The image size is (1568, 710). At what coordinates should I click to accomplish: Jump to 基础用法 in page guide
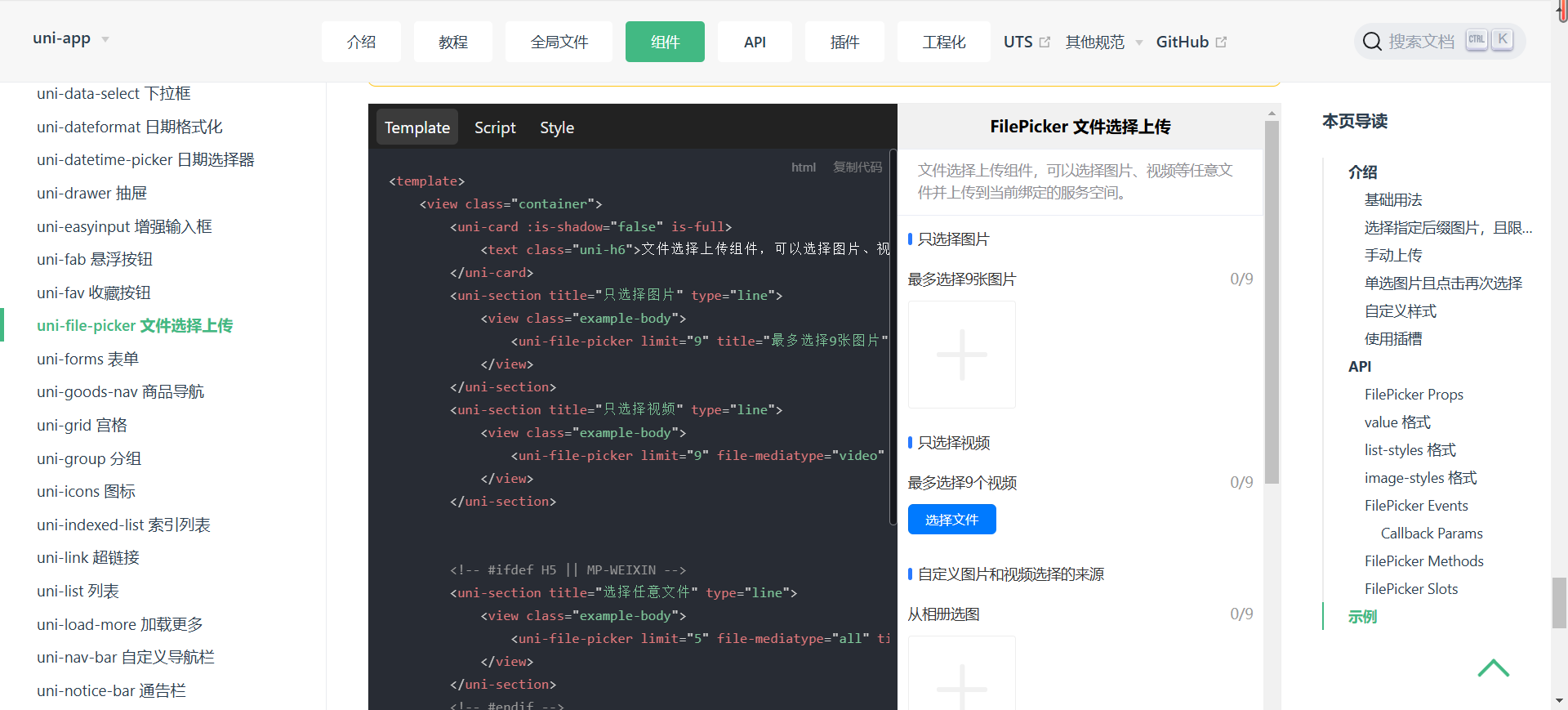tap(1393, 199)
